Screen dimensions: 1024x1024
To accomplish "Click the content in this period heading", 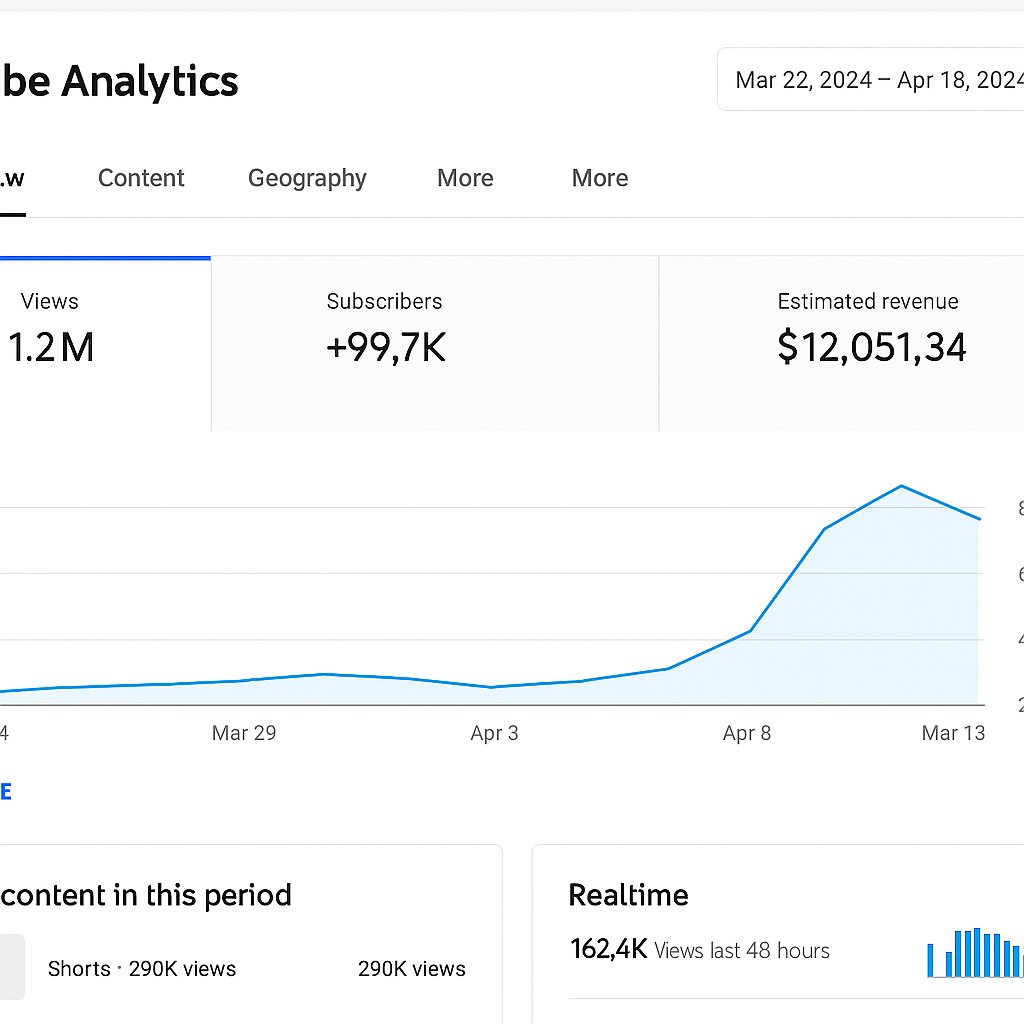I will (146, 895).
